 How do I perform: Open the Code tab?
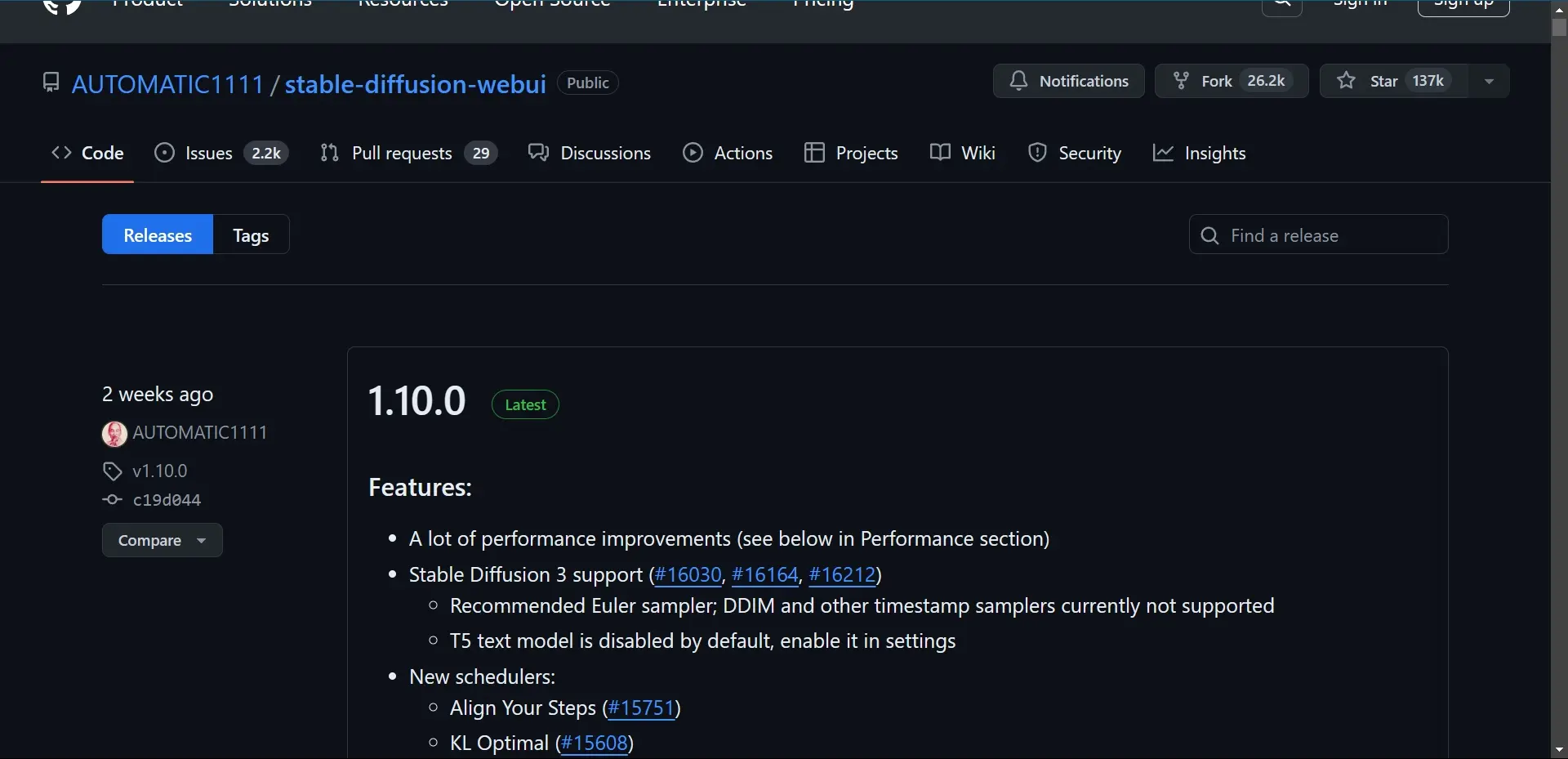[x=87, y=153]
